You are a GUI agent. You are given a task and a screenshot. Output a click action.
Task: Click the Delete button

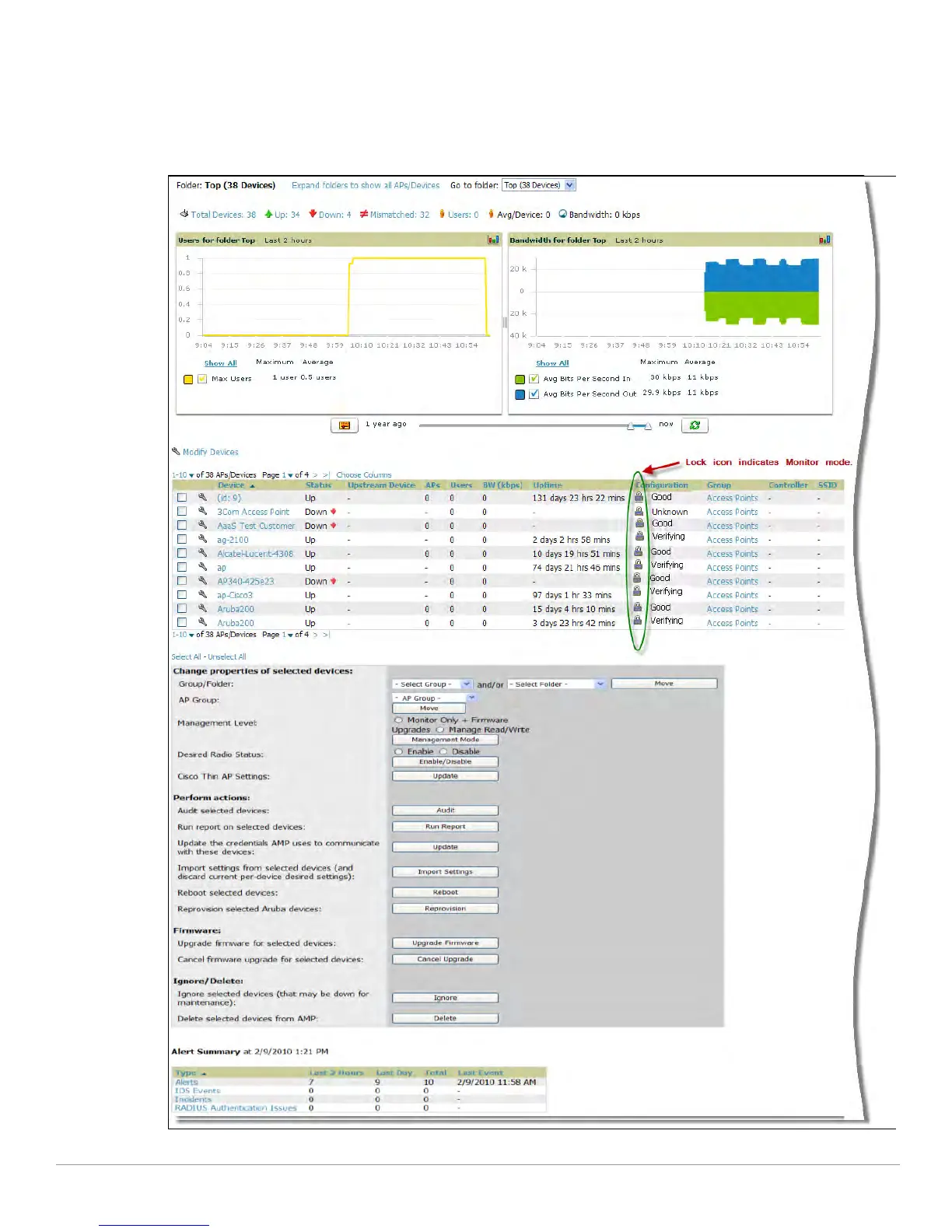[x=445, y=1018]
